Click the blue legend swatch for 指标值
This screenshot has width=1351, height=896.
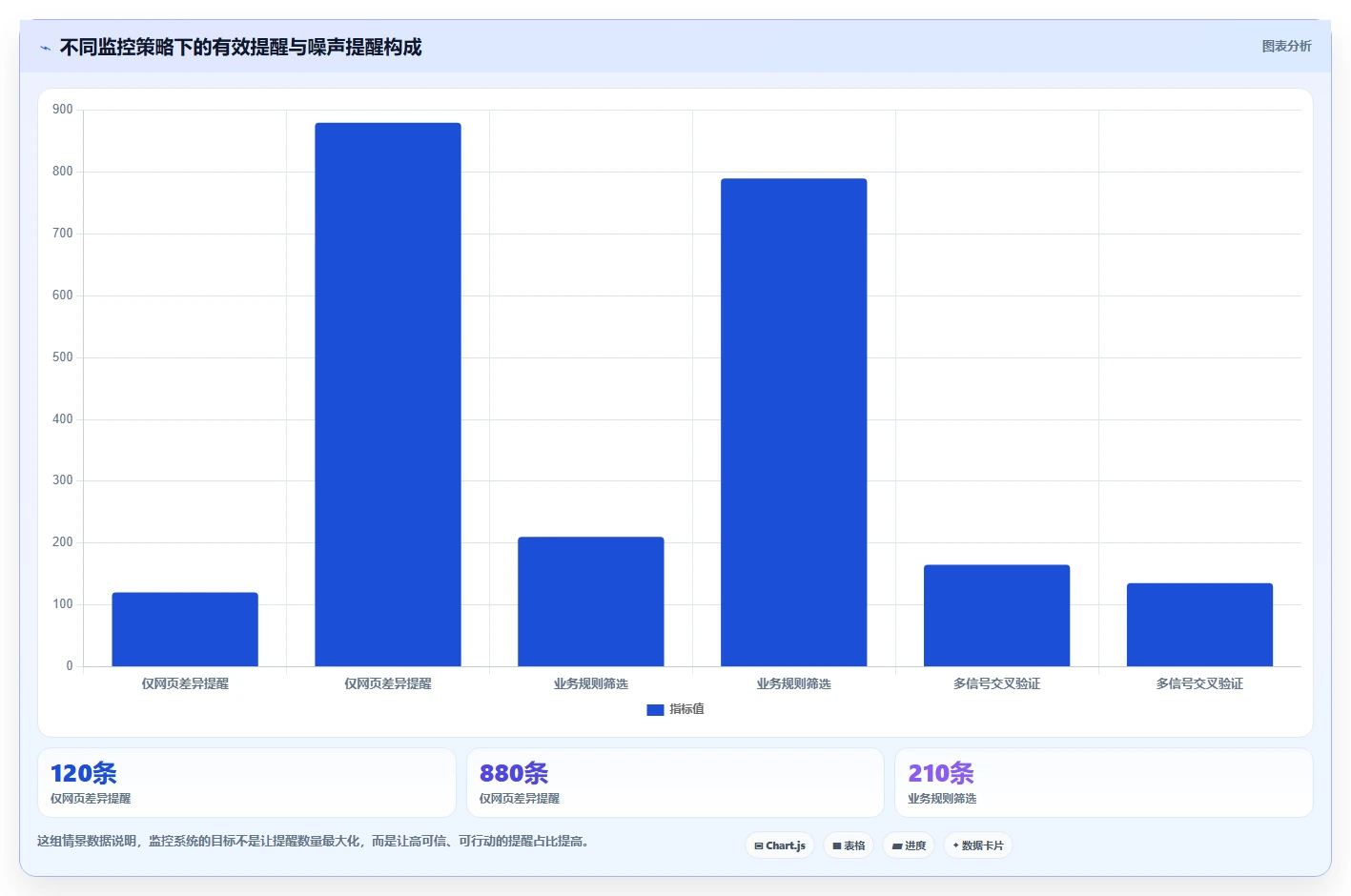655,709
